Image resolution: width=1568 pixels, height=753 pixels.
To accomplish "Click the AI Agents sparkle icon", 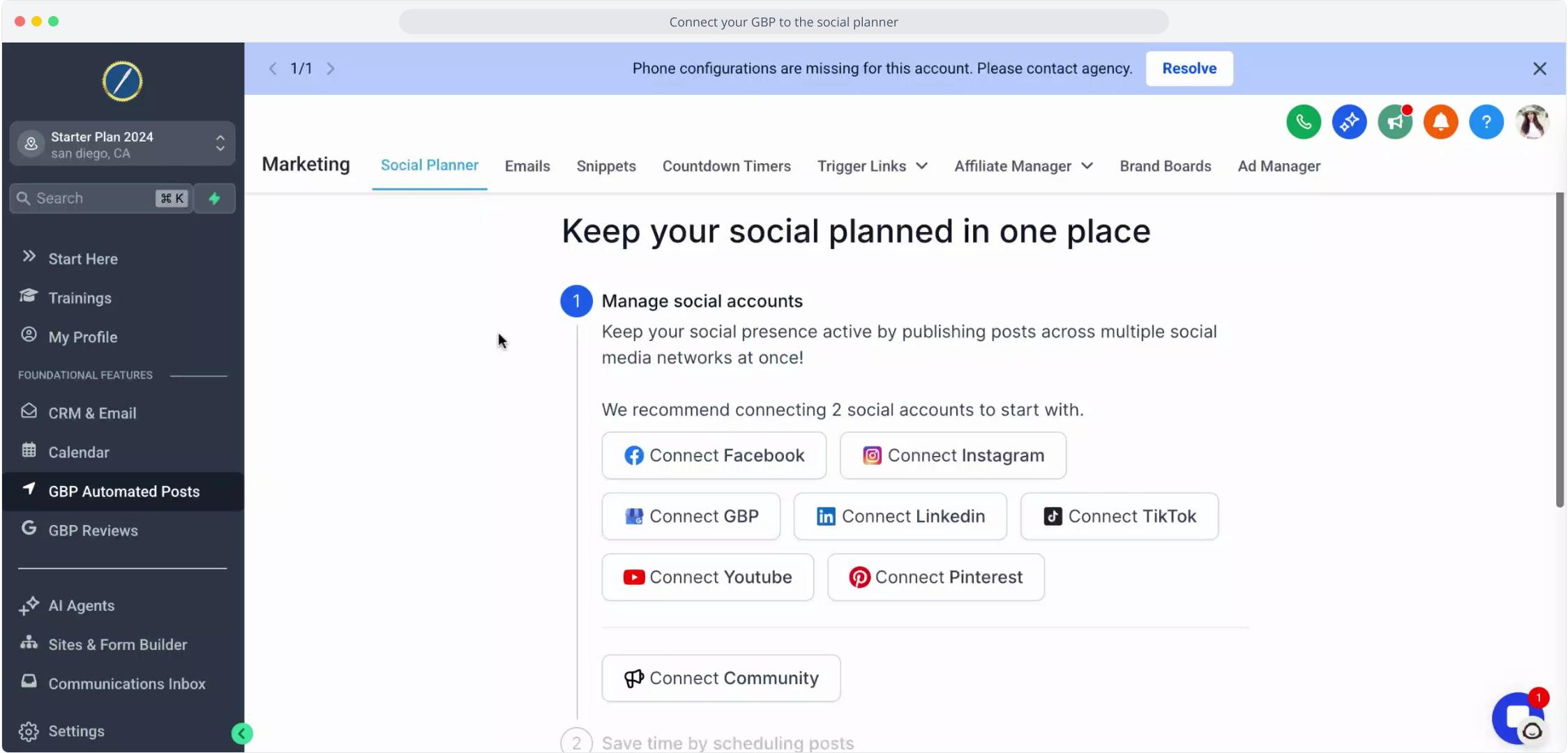I will [29, 605].
